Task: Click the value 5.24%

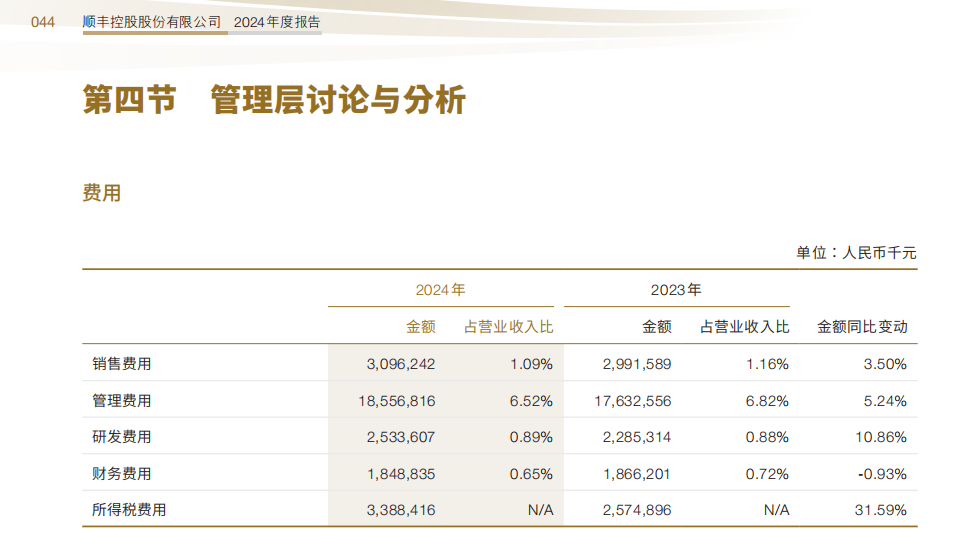Action: pyautogui.click(x=885, y=401)
